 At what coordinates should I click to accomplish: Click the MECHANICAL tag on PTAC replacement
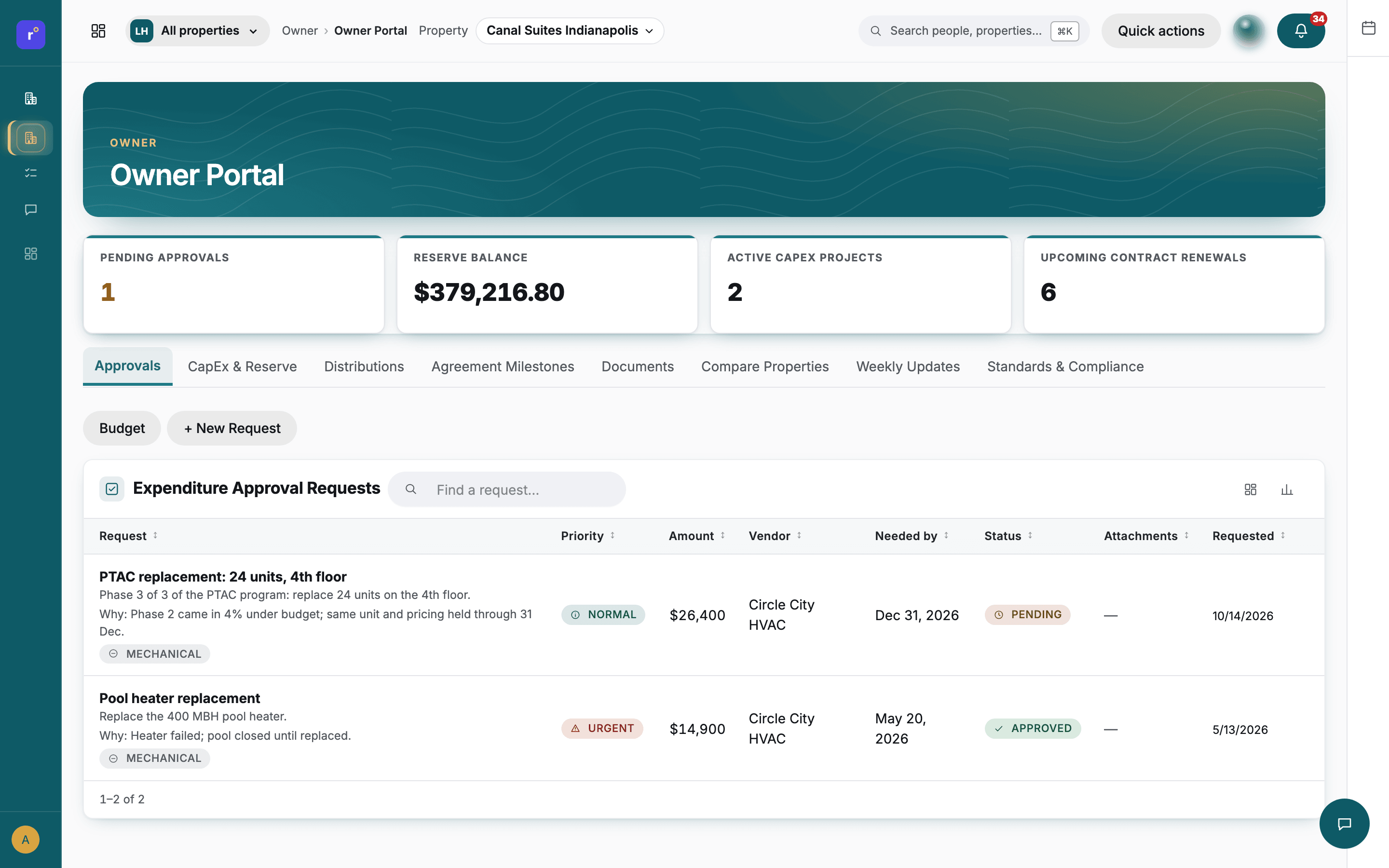(x=154, y=654)
